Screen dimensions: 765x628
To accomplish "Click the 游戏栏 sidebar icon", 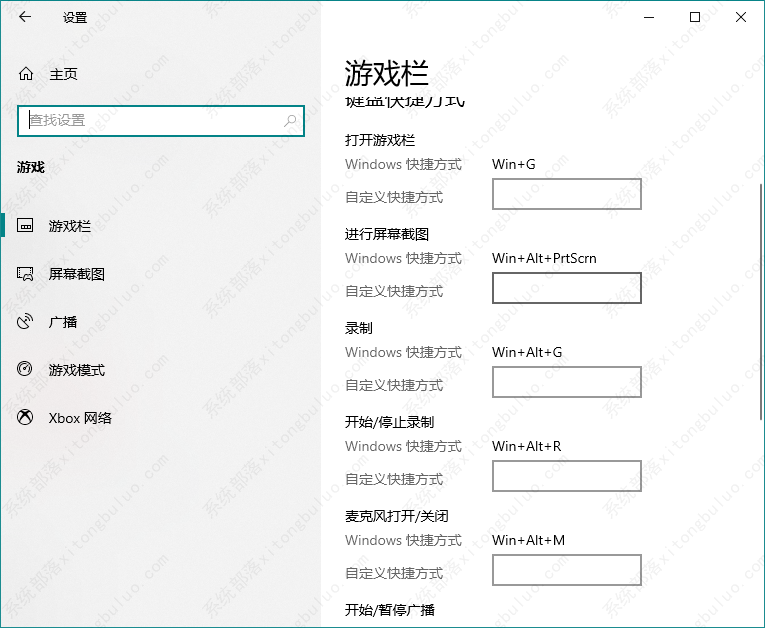I will pyautogui.click(x=26, y=226).
